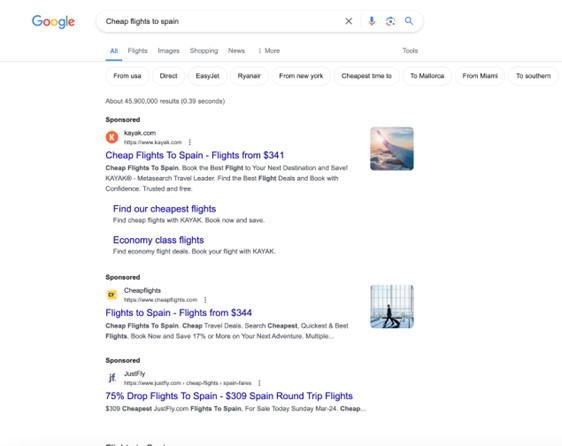Select the 'From Miami' filter chip

[480, 76]
